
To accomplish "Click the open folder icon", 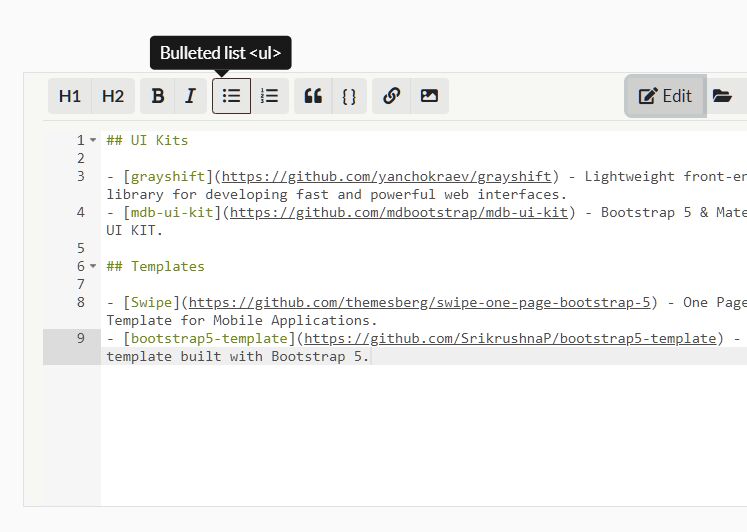I will [x=722, y=96].
